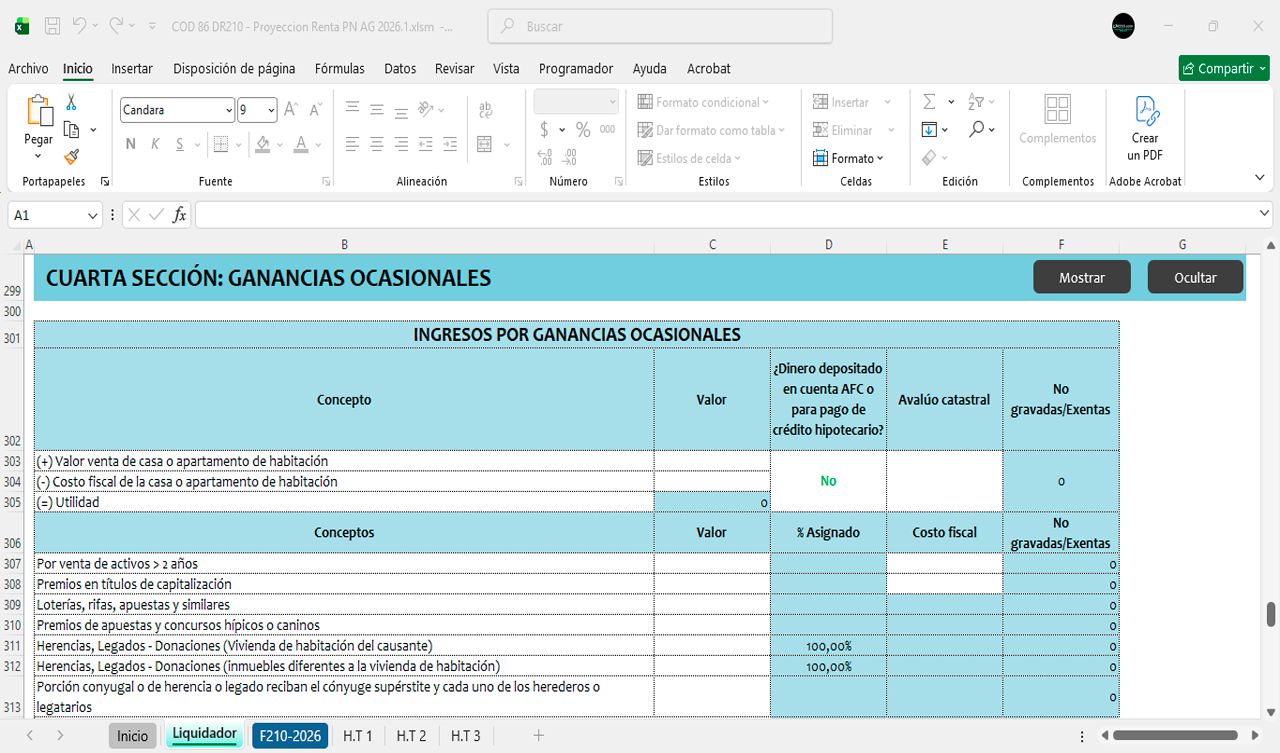Screen dimensions: 1280x753
Task: Open Find and Select magnifier icon
Action: (x=976, y=129)
